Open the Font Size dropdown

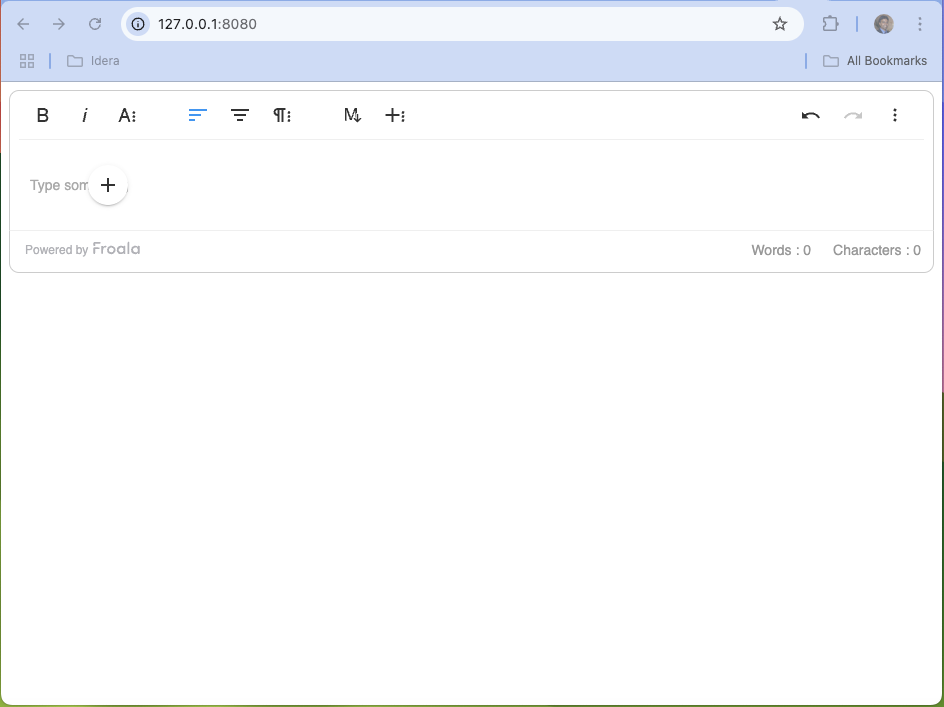(127, 115)
